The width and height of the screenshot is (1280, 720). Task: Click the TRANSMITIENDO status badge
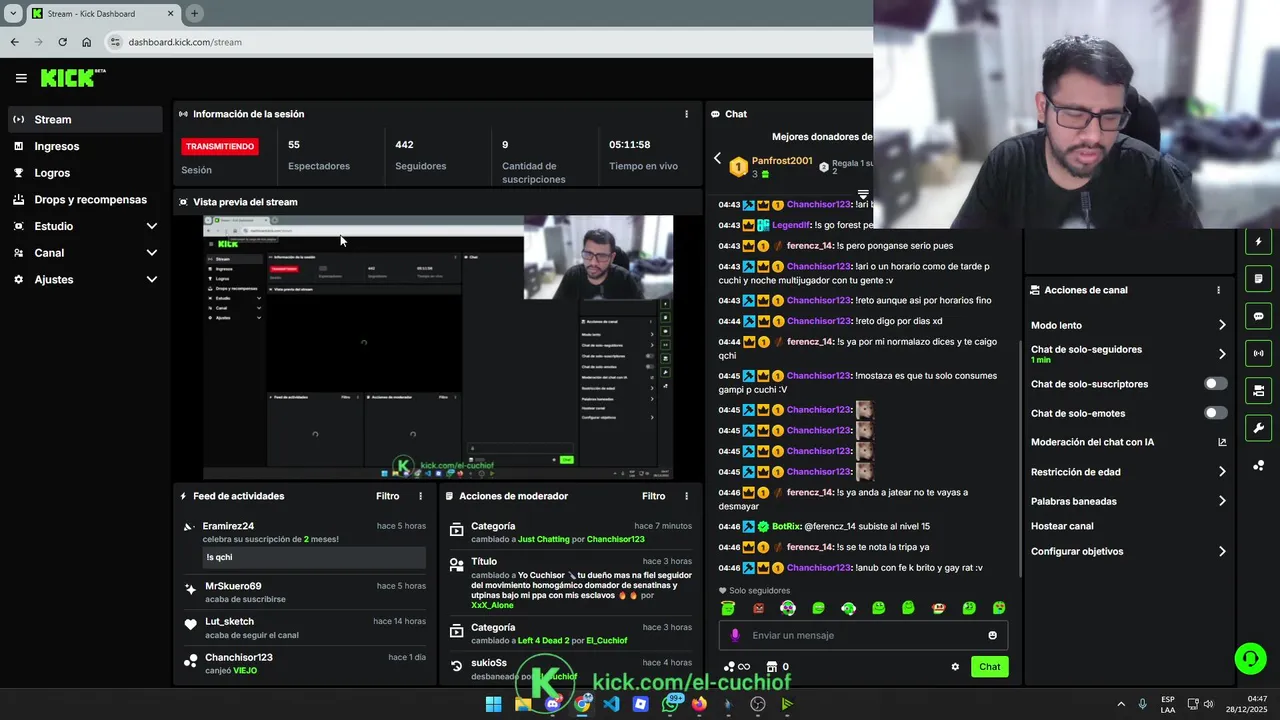[219, 146]
